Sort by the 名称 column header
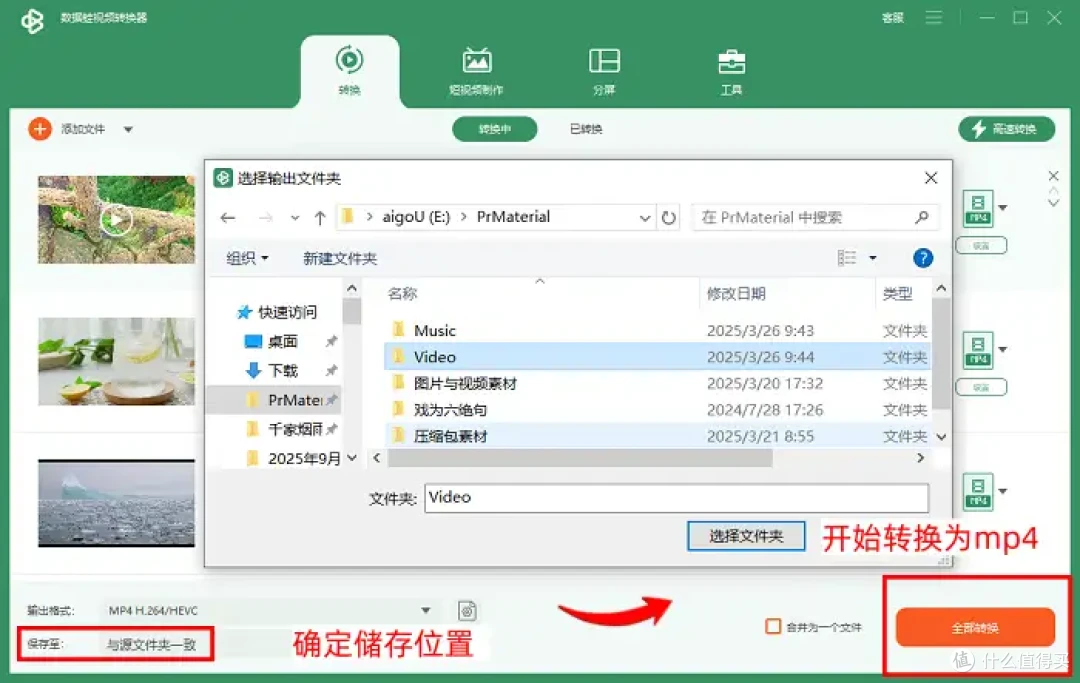Viewport: 1080px width, 683px height. 402,293
